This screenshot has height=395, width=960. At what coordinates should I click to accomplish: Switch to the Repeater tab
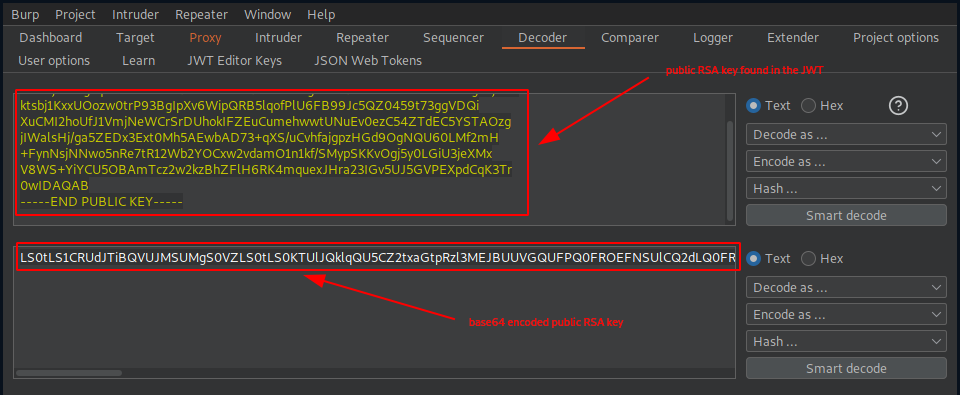(362, 38)
